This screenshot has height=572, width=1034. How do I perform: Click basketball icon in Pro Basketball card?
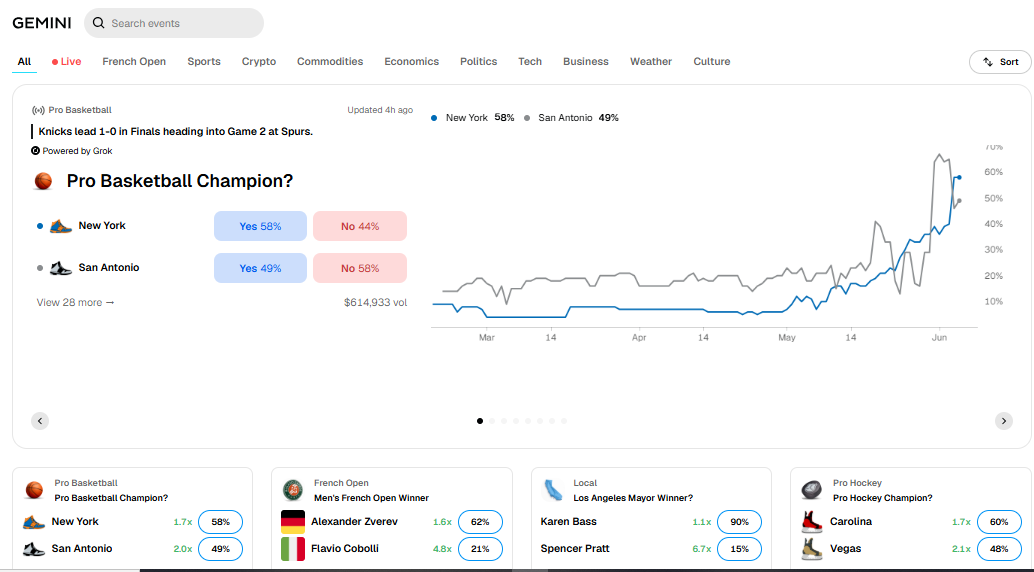pos(34,490)
